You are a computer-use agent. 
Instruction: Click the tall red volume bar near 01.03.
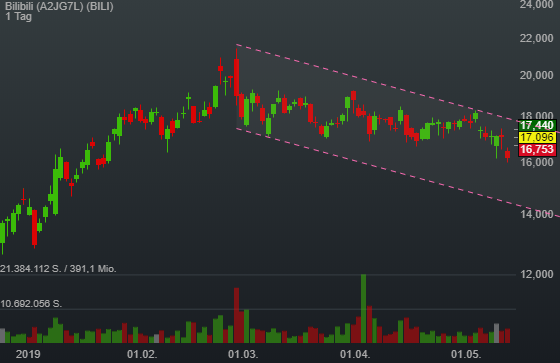pyautogui.click(x=236, y=315)
